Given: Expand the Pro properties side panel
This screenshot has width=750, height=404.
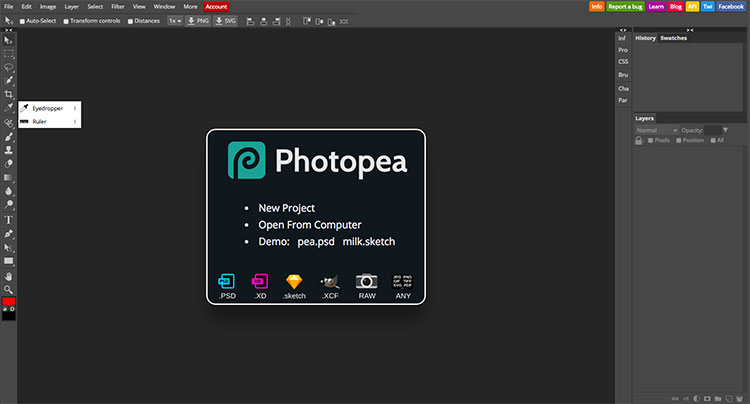Looking at the screenshot, I should point(622,50).
